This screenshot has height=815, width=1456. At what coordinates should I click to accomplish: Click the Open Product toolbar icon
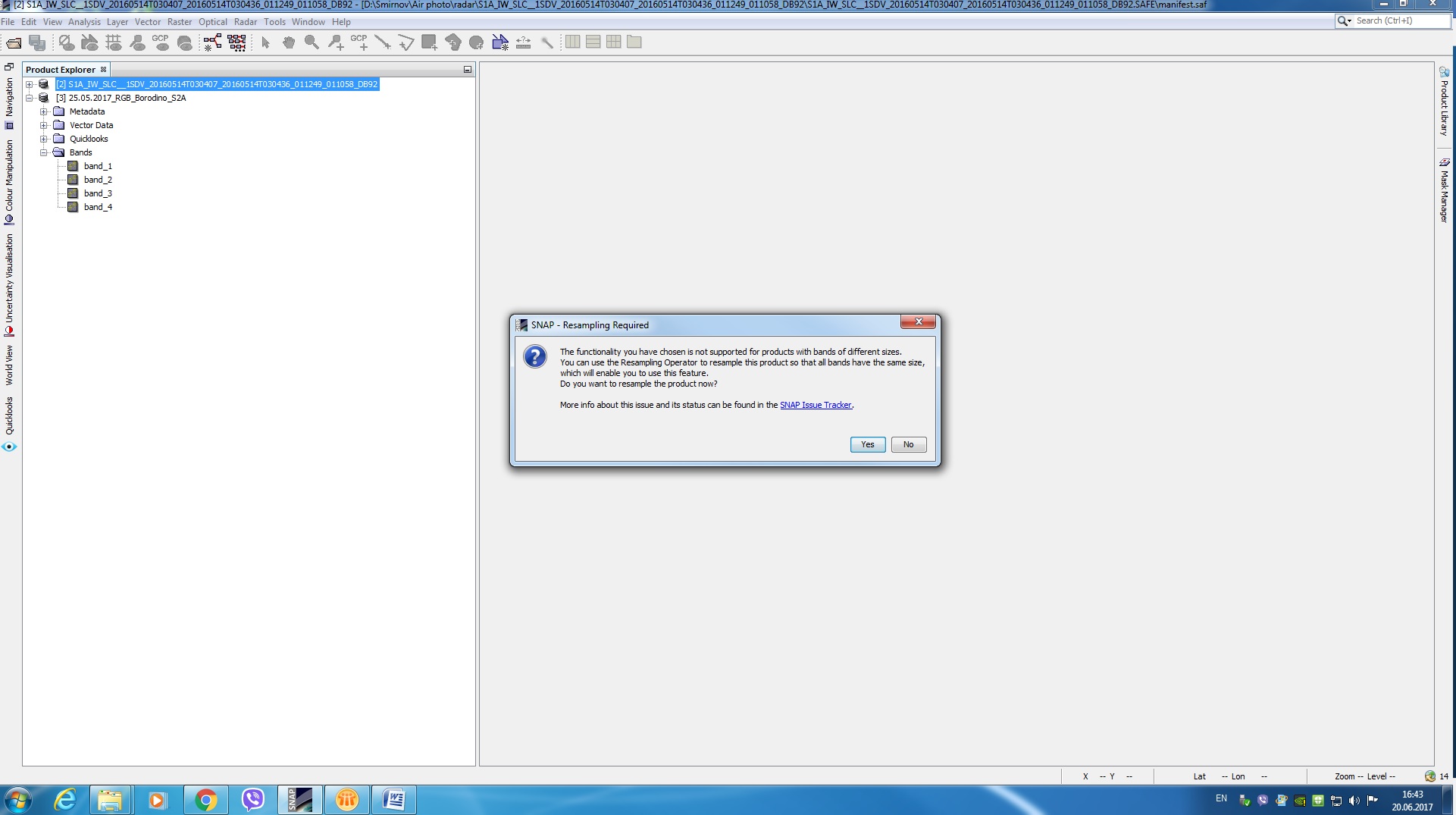tap(14, 42)
